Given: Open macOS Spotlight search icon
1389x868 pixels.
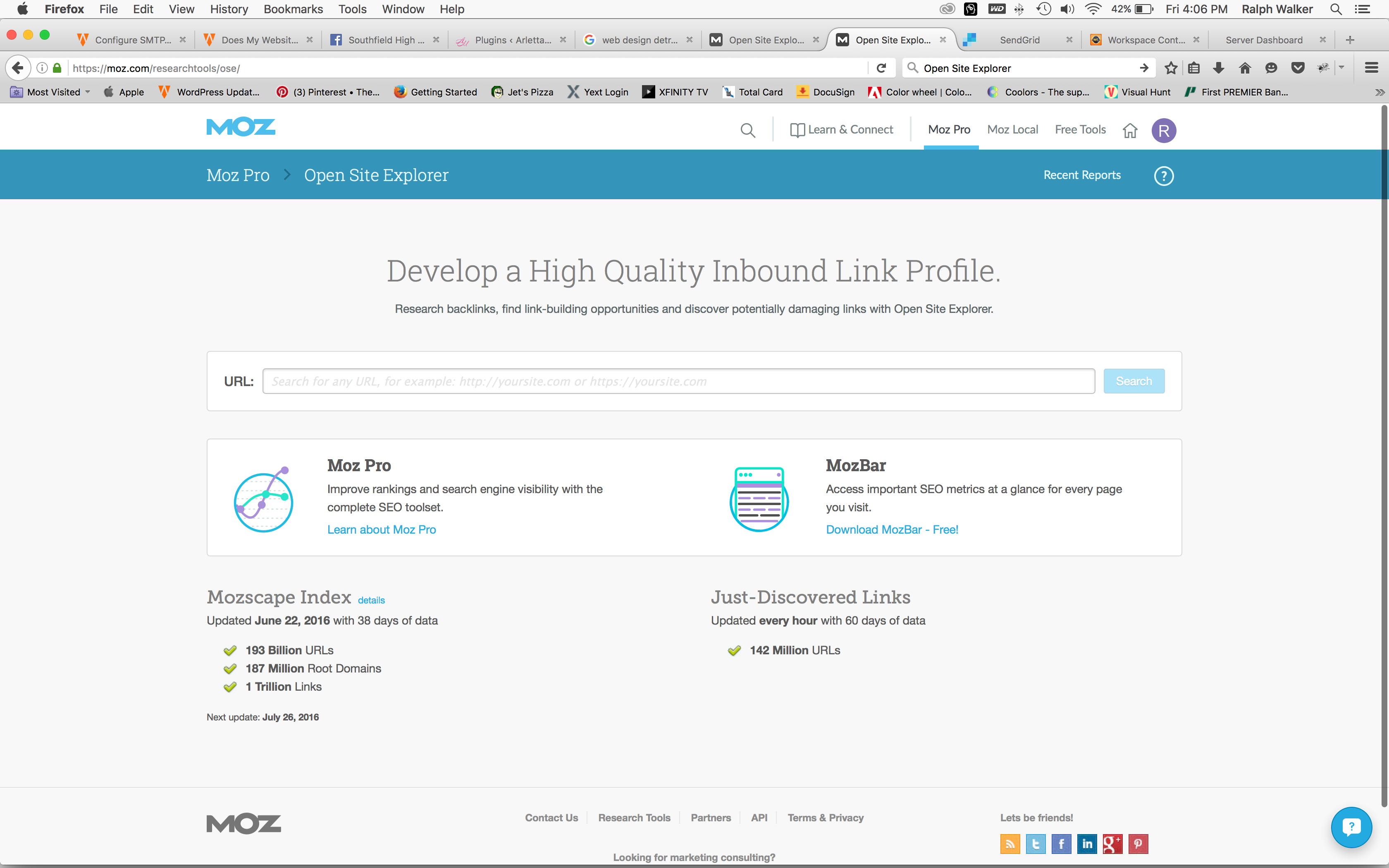Looking at the screenshot, I should (1336, 9).
